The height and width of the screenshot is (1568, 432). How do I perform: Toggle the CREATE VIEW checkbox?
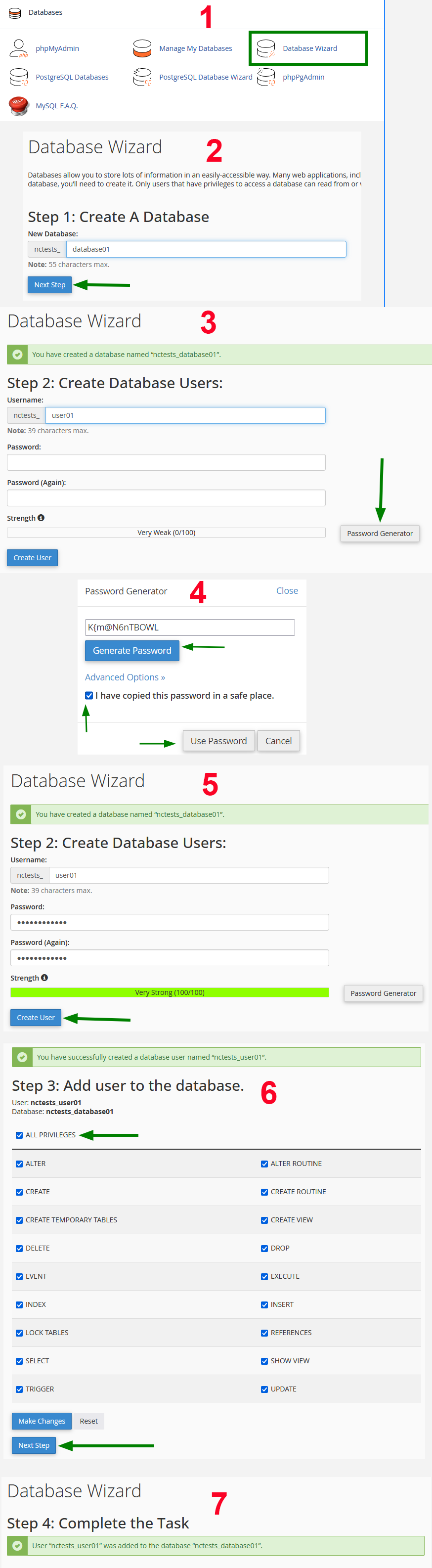click(x=264, y=1220)
